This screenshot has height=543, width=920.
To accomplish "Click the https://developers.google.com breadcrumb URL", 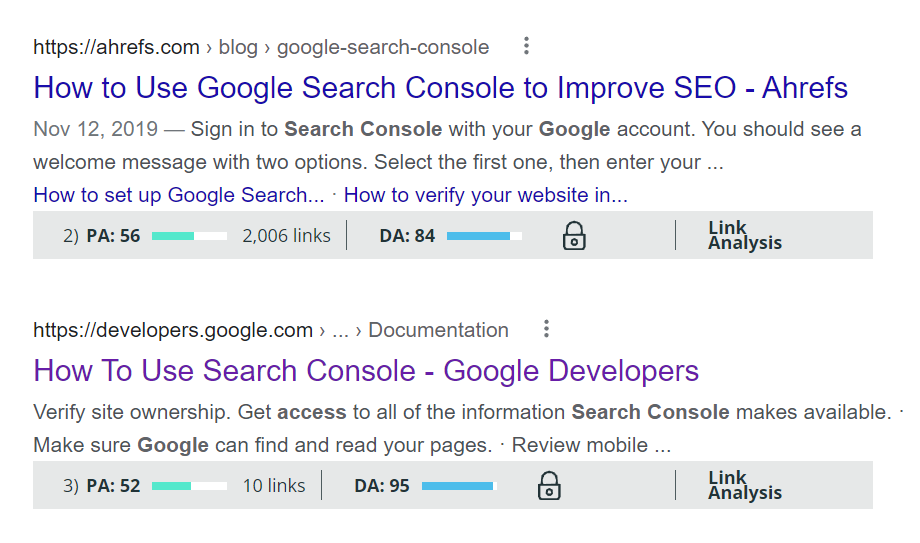I will click(173, 330).
